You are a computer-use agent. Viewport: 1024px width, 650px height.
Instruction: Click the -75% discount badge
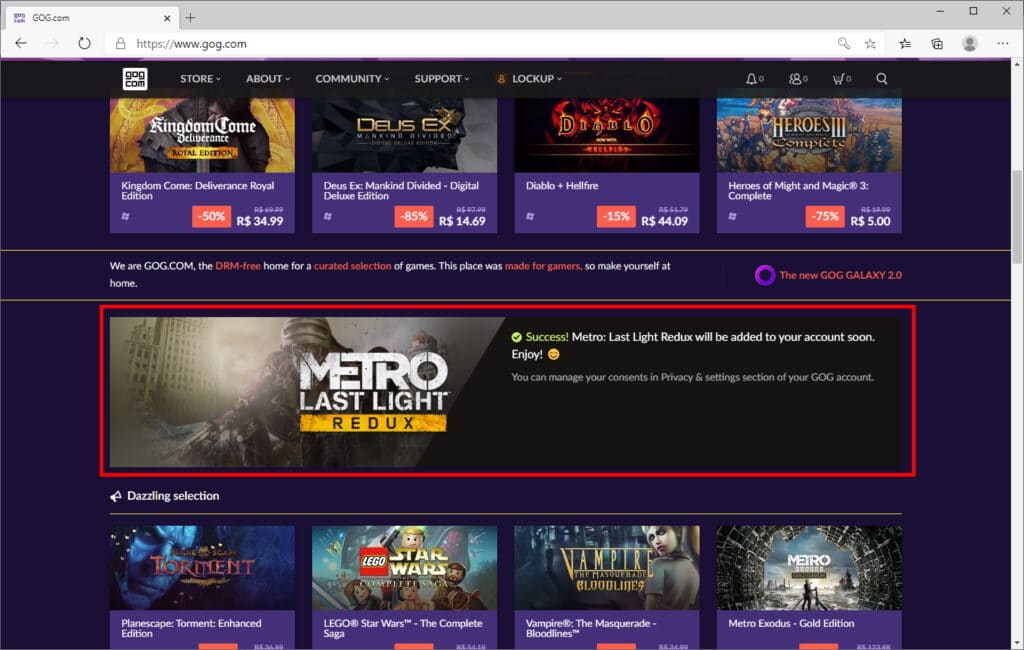825,216
